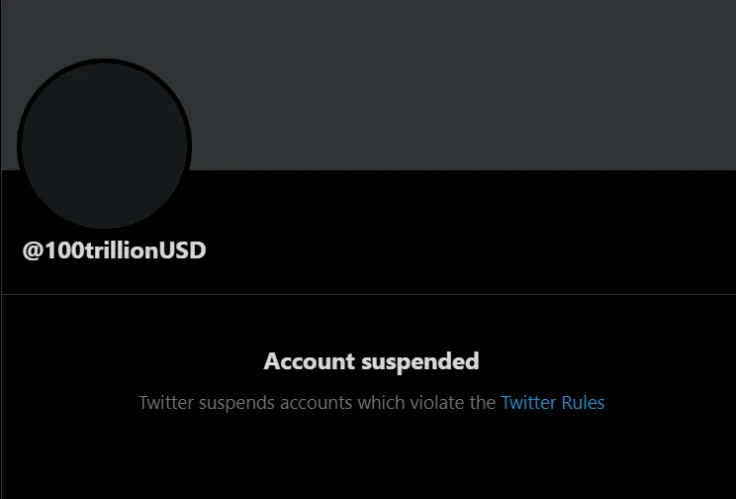
Task: Click the 'Twitter suspends accounts which violate' text
Action: tap(317, 403)
